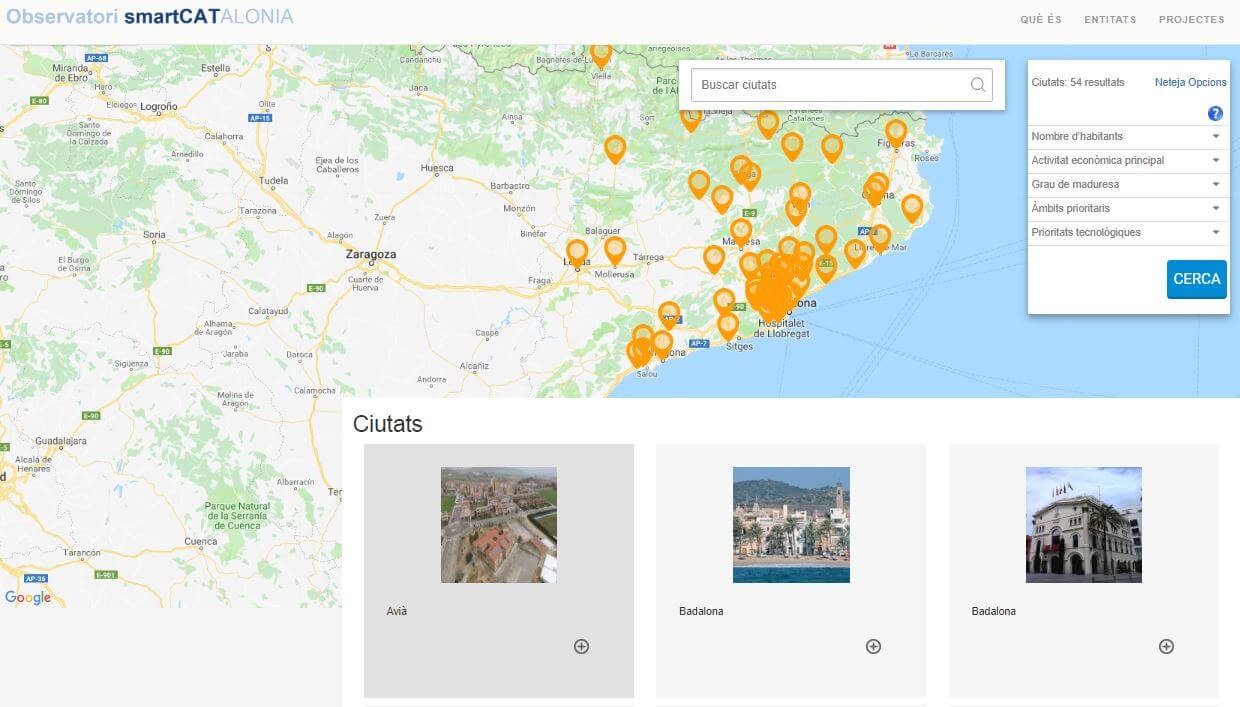
Task: Click the orange map pin near Lleida
Action: [577, 251]
